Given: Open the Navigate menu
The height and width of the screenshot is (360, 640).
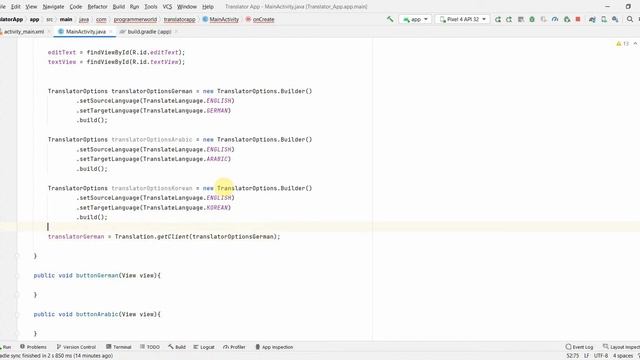Looking at the screenshot, I should (x=53, y=7).
